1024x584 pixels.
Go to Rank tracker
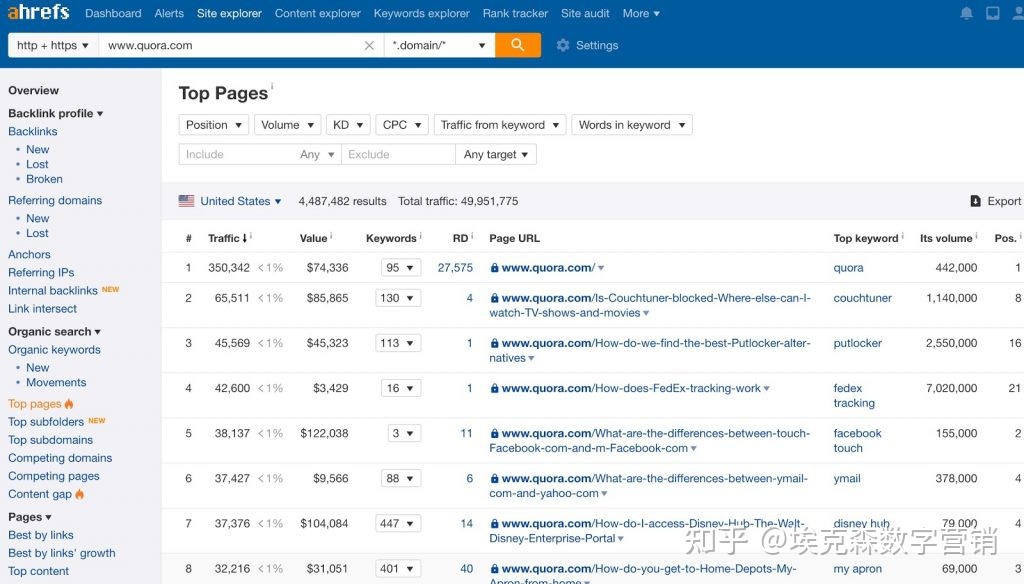click(x=515, y=13)
